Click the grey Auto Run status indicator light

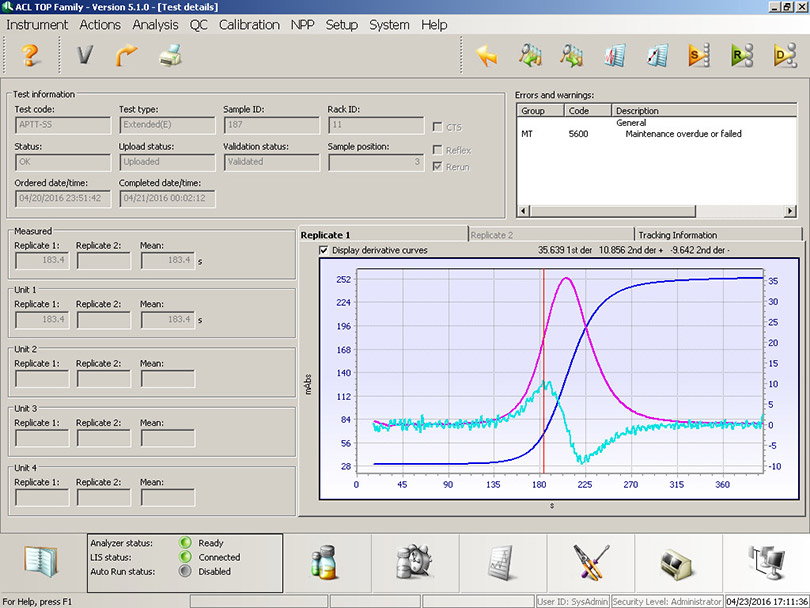[185, 571]
